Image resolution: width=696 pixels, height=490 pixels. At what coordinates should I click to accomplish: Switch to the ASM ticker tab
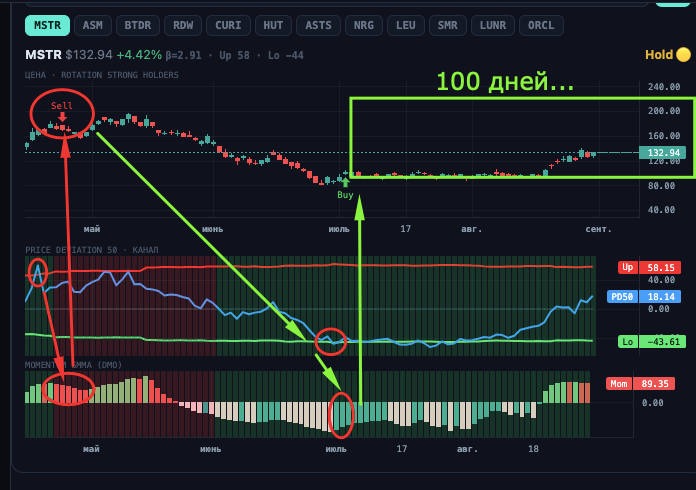(93, 25)
